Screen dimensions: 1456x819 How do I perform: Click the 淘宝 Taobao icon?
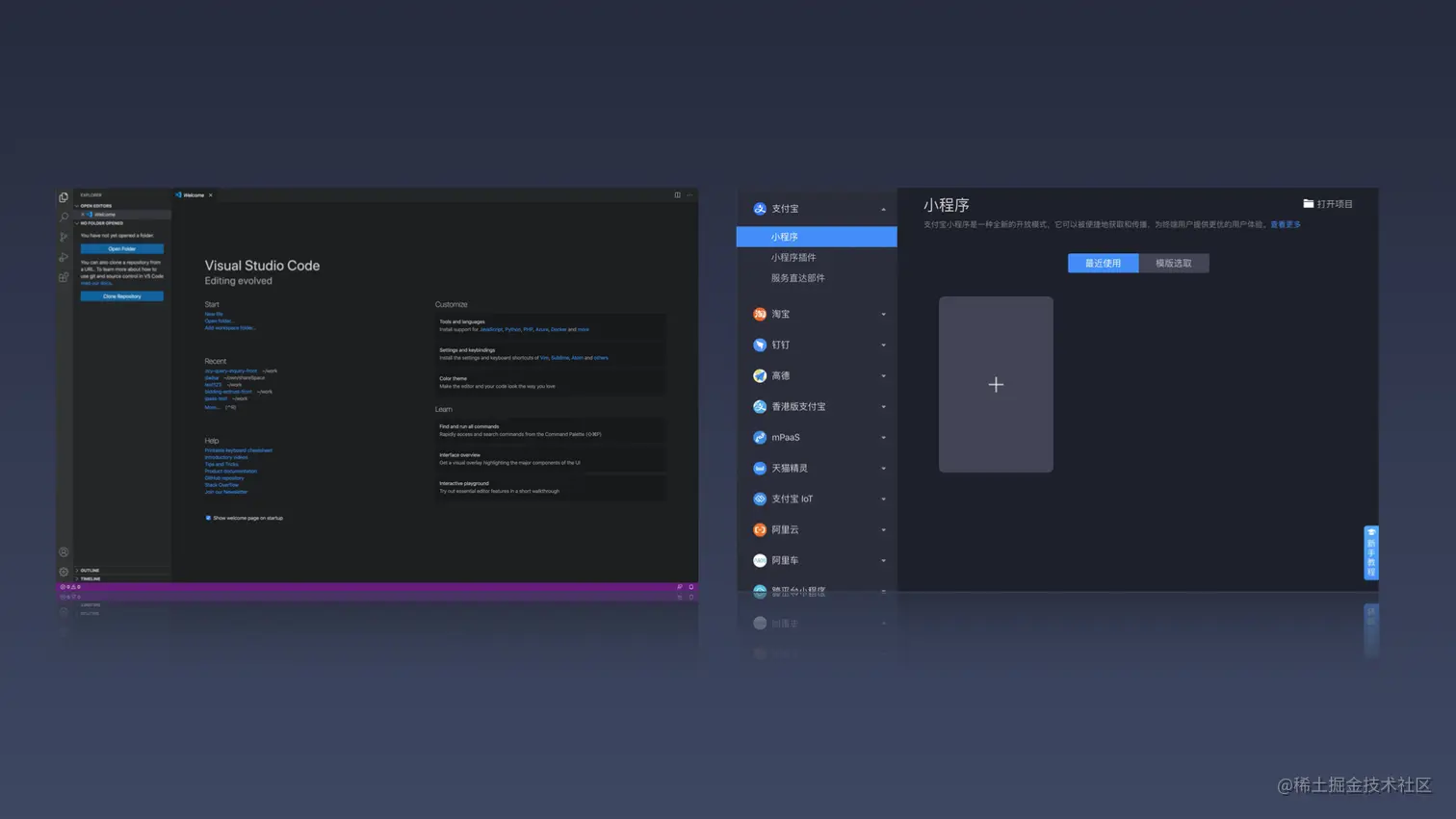pos(760,314)
